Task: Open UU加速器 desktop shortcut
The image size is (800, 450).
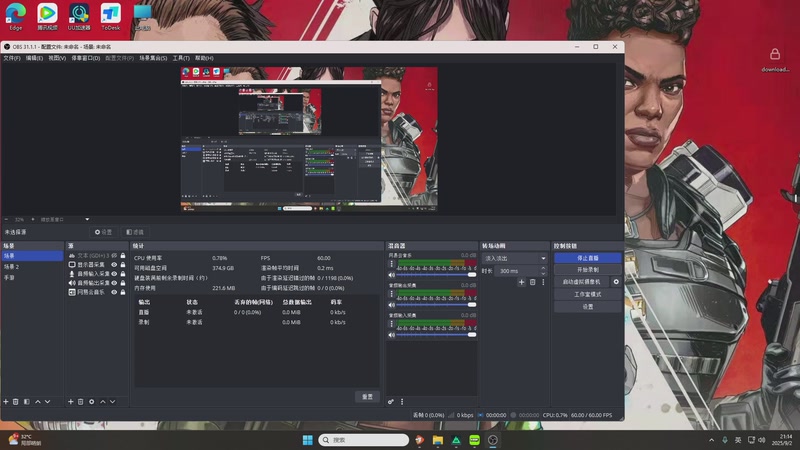Action: (x=79, y=16)
